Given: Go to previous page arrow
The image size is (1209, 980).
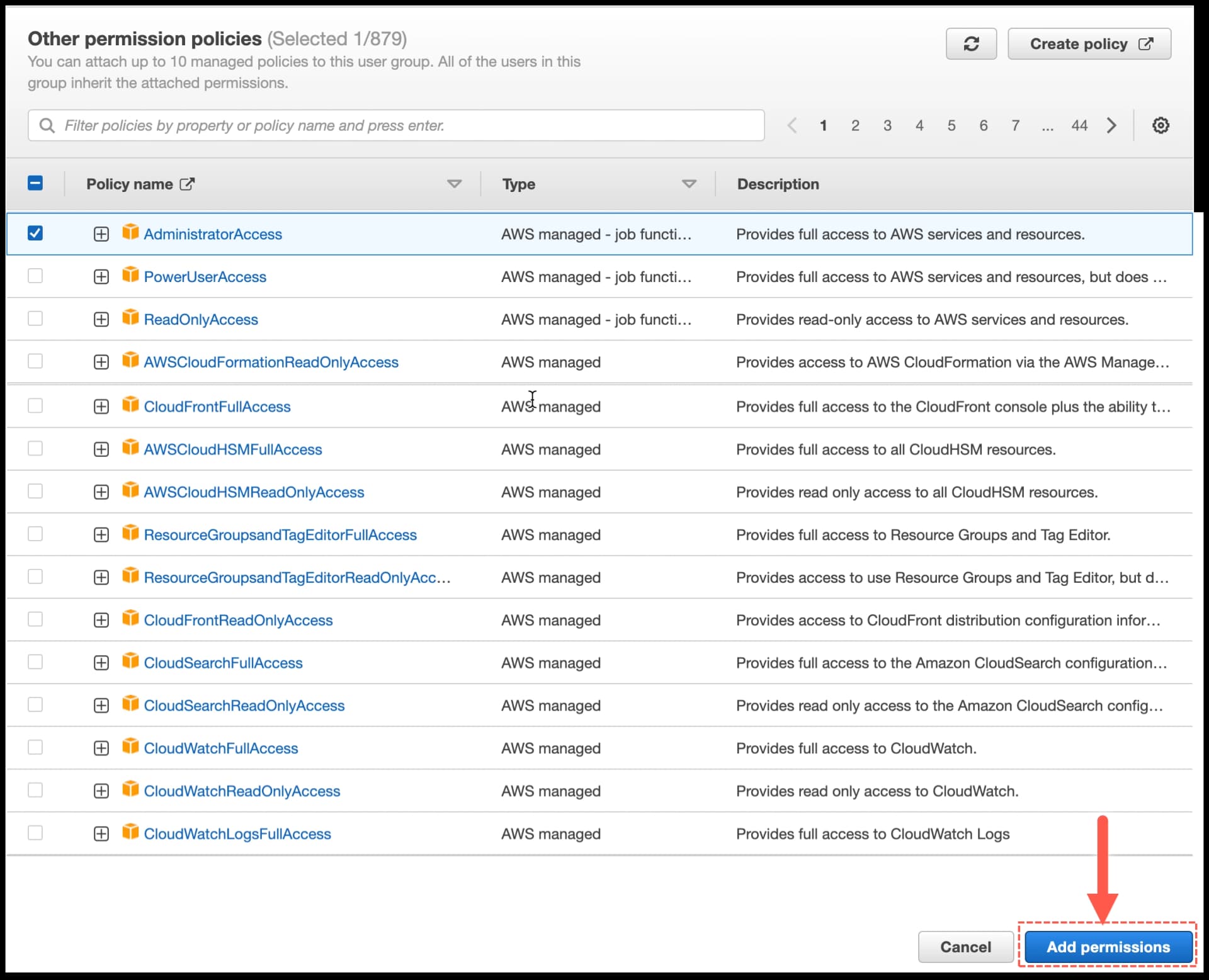Looking at the screenshot, I should (792, 125).
